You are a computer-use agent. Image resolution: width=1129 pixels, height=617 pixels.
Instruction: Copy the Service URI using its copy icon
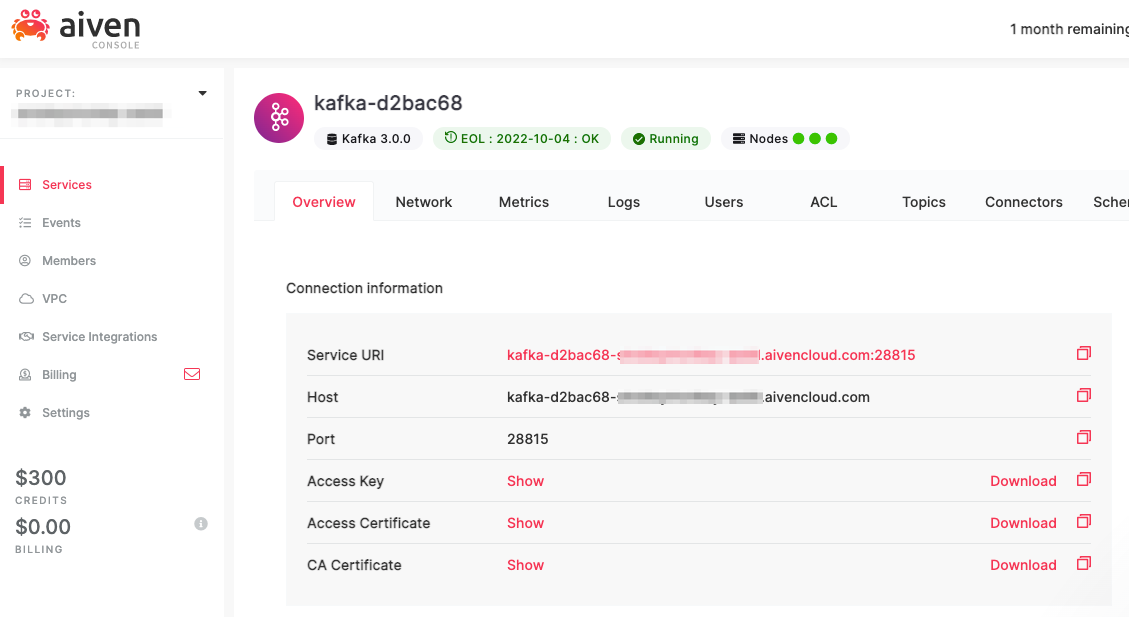point(1084,352)
